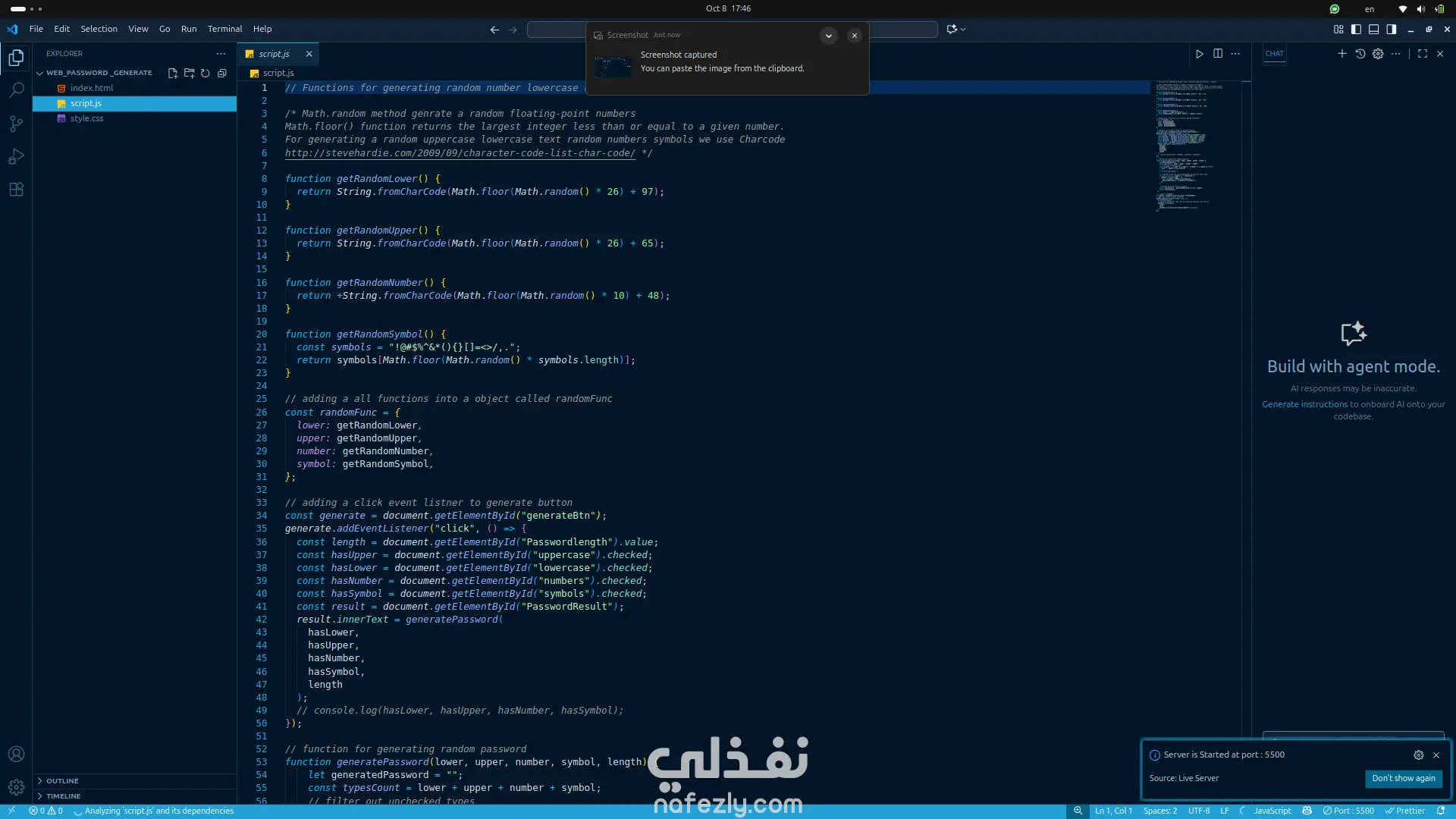
Task: Expand the Timeline section
Action: pos(63,796)
